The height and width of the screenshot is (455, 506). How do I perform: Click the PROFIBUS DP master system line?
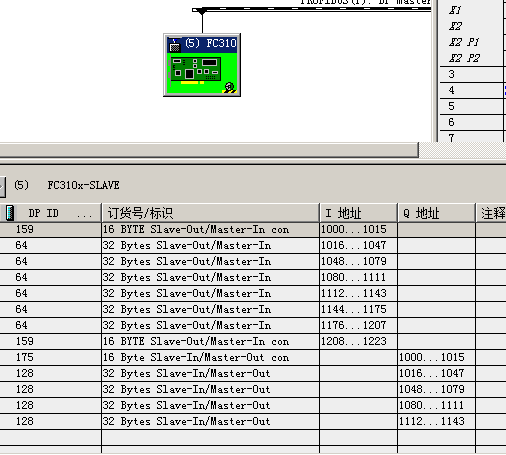pos(312,10)
